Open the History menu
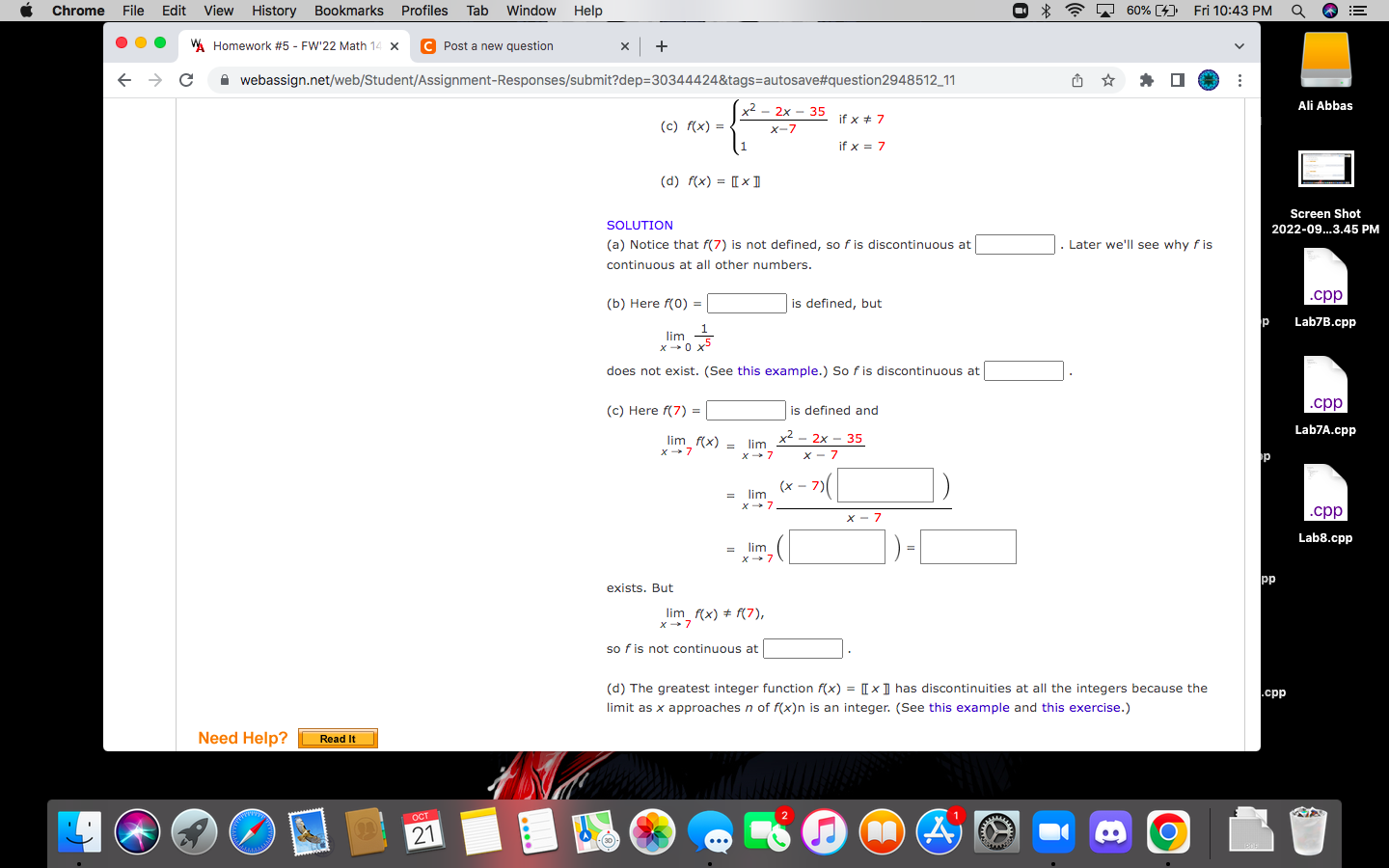This screenshot has height=868, width=1389. click(273, 11)
